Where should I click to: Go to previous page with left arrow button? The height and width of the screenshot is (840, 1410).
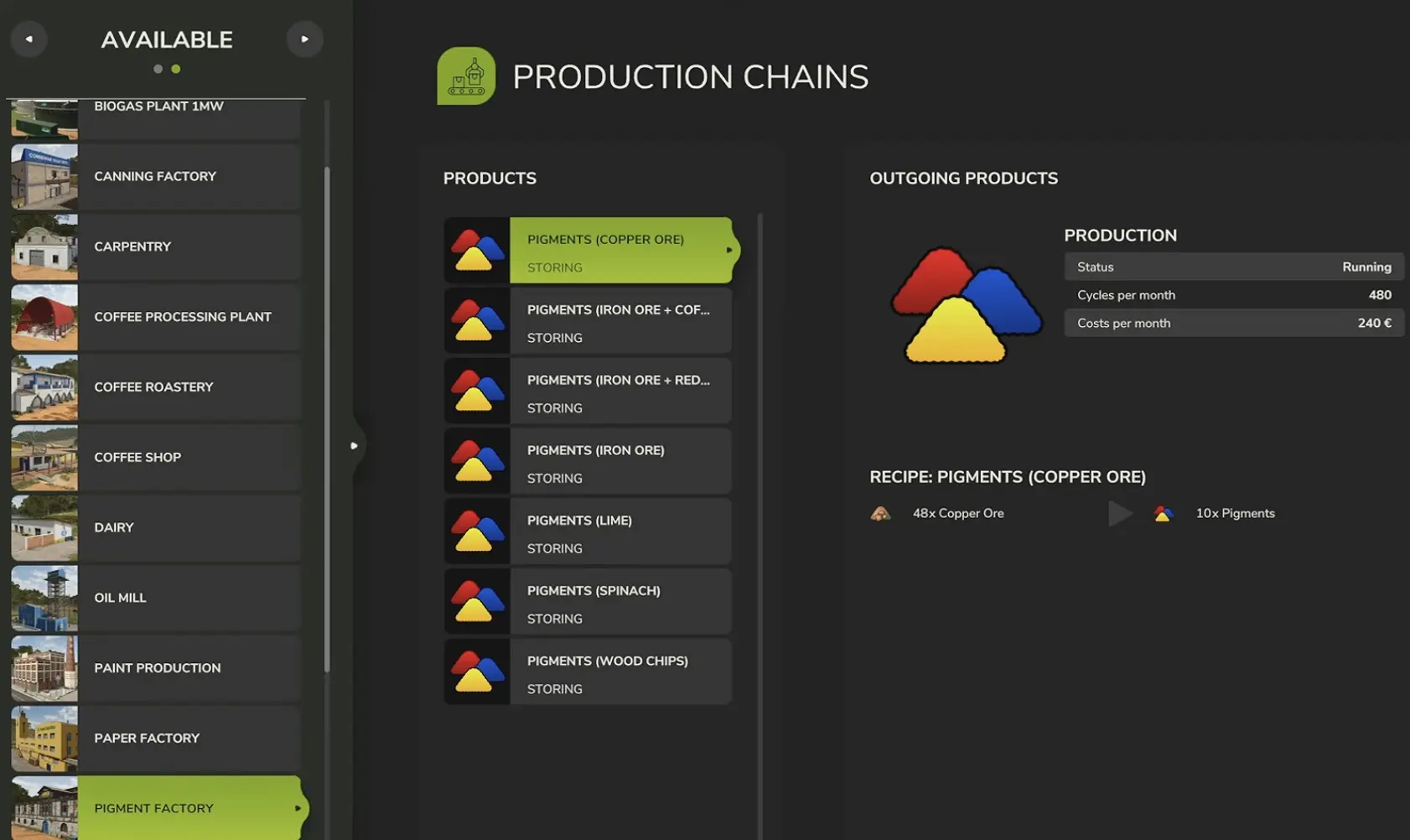[29, 39]
